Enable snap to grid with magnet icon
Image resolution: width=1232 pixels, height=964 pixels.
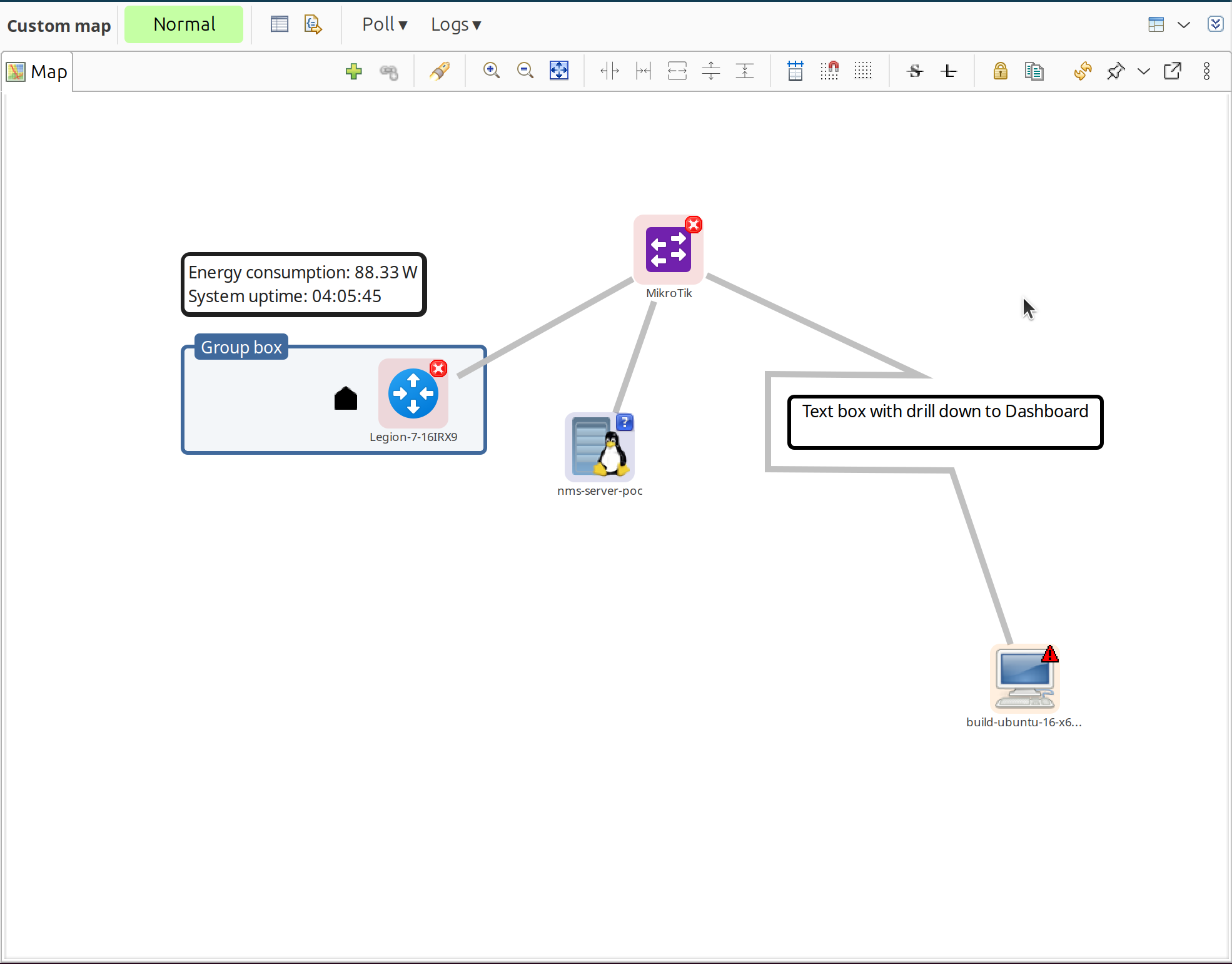click(829, 71)
